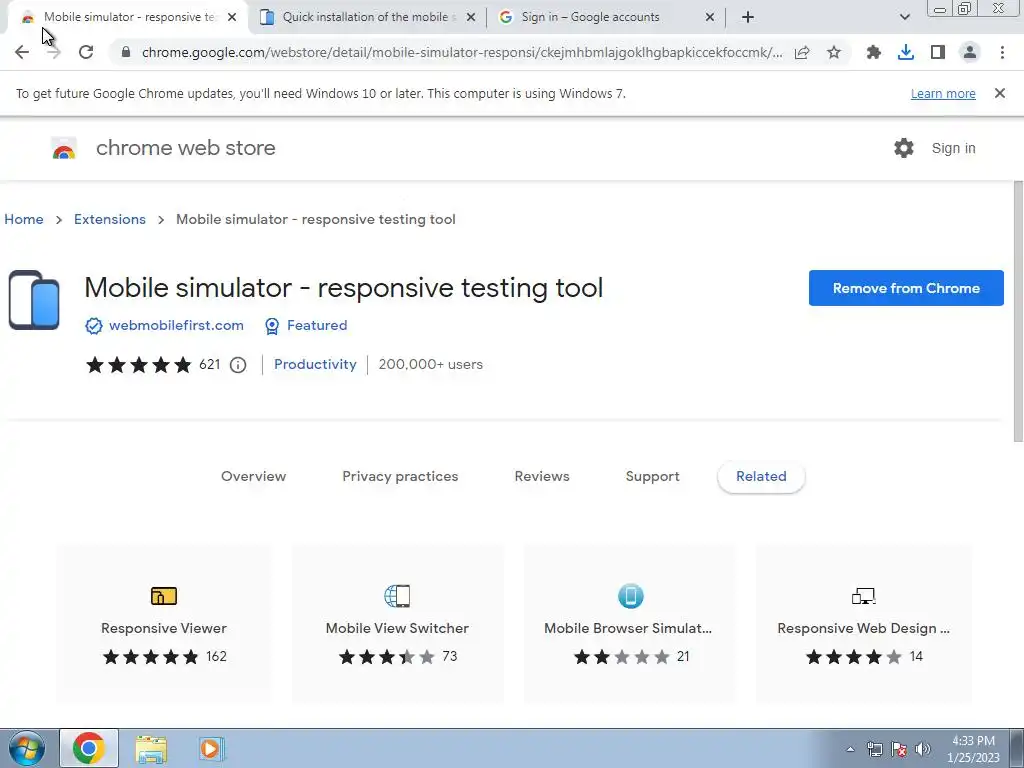Open web store settings gear

tap(904, 148)
